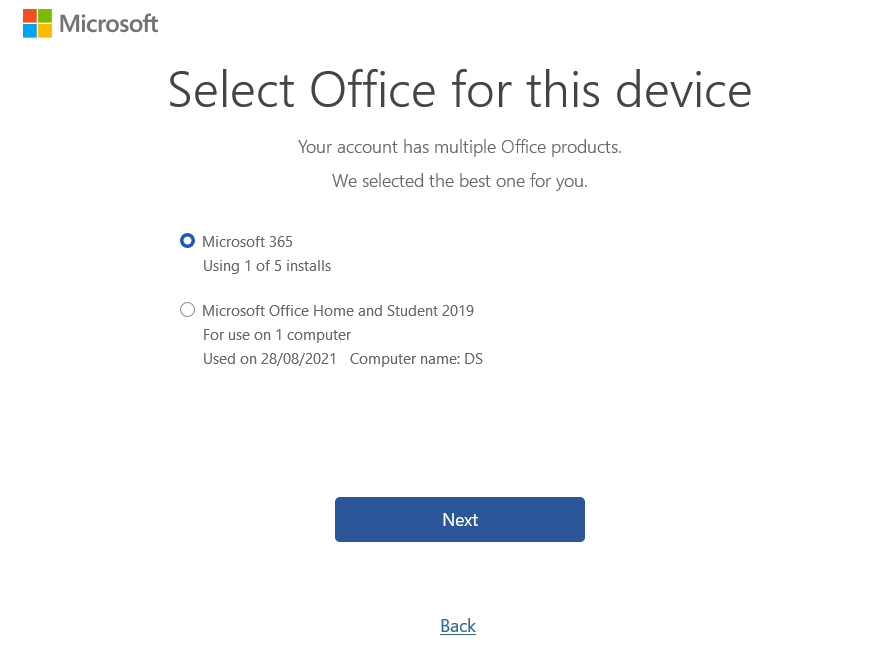Click the 'Used on 28/08/2021' text
The height and width of the screenshot is (647, 870).
[270, 359]
